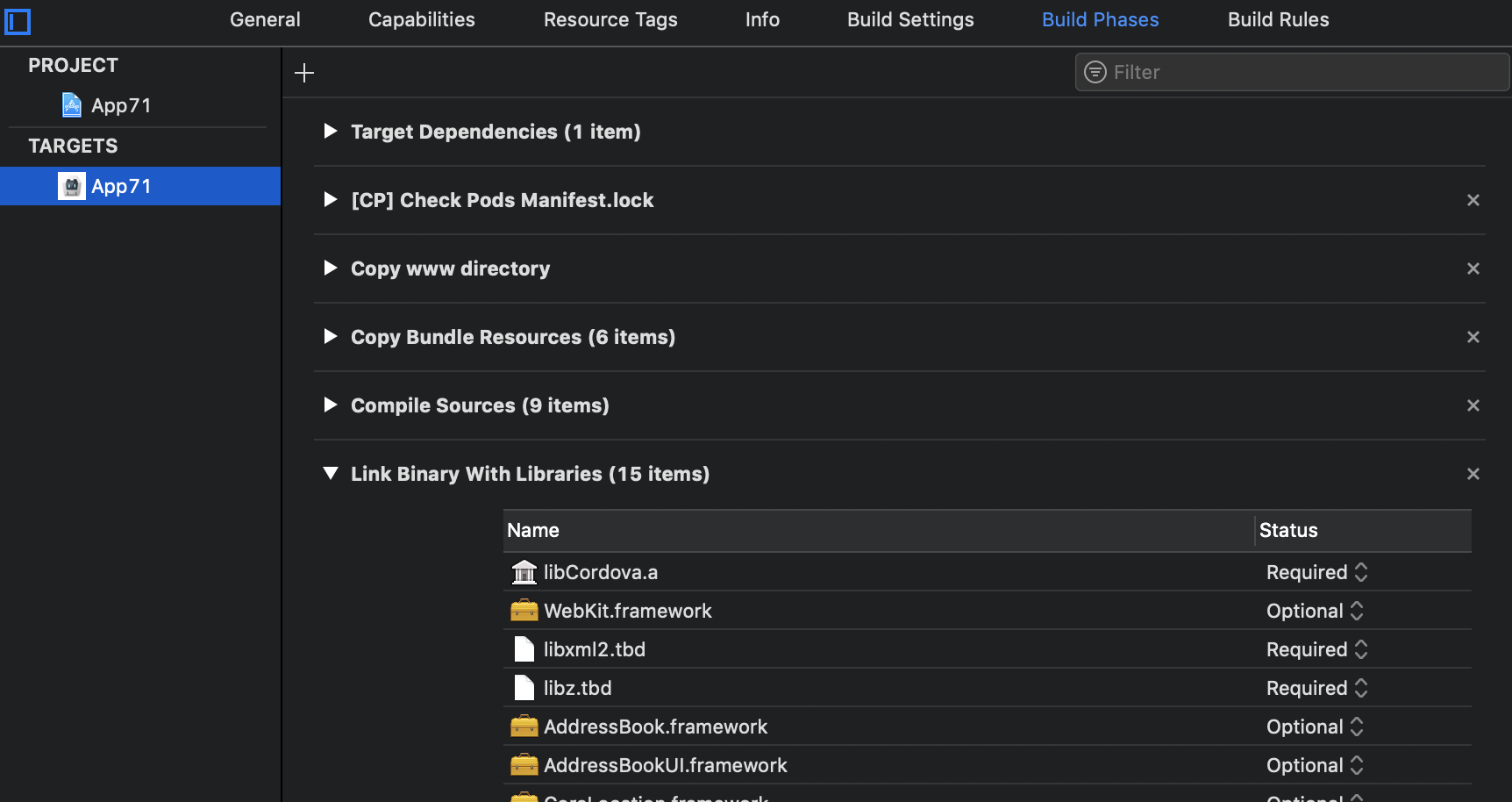The width and height of the screenshot is (1512, 802).
Task: Click the WebKit.framework toolbox icon
Action: click(x=524, y=610)
